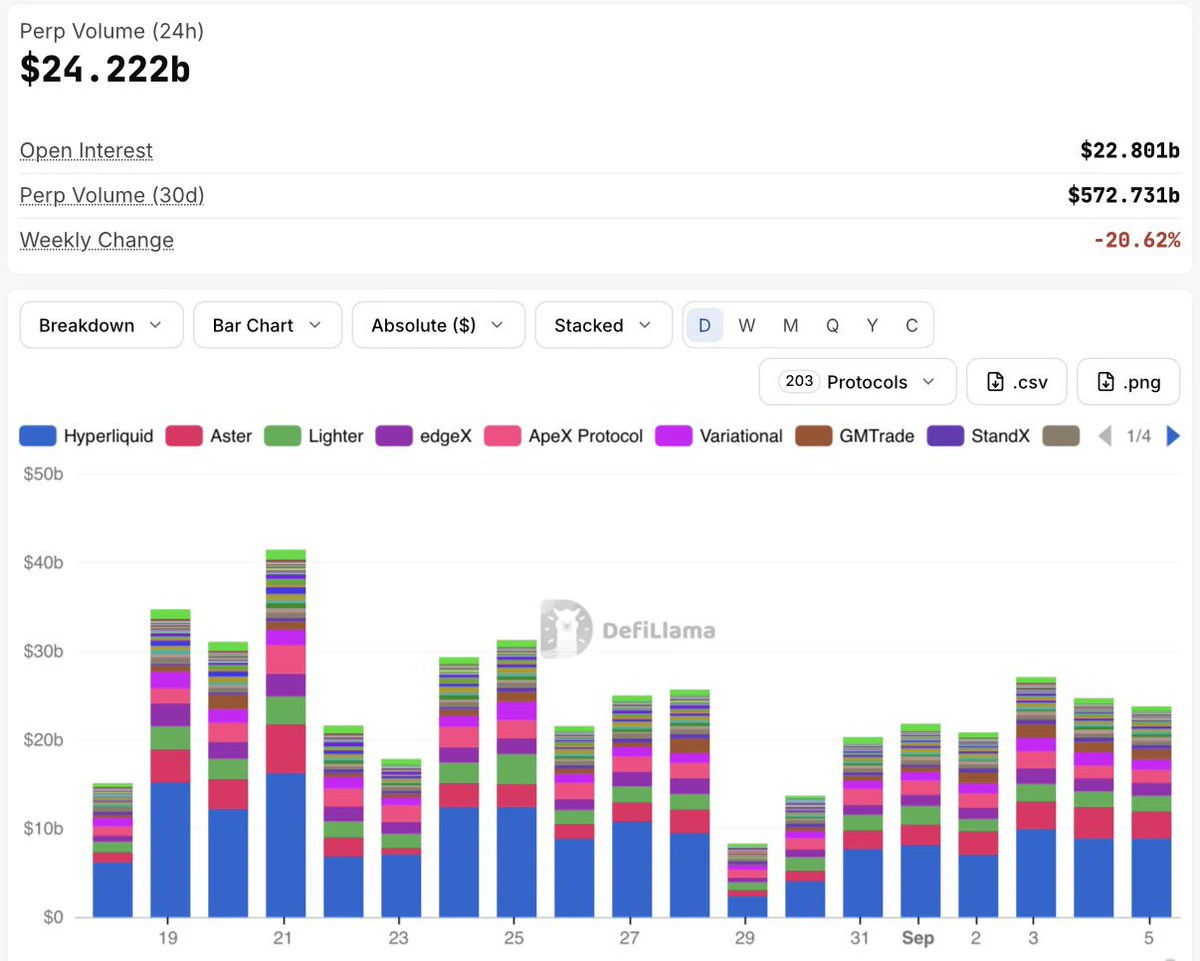Go to next legend page arrow

click(1174, 436)
